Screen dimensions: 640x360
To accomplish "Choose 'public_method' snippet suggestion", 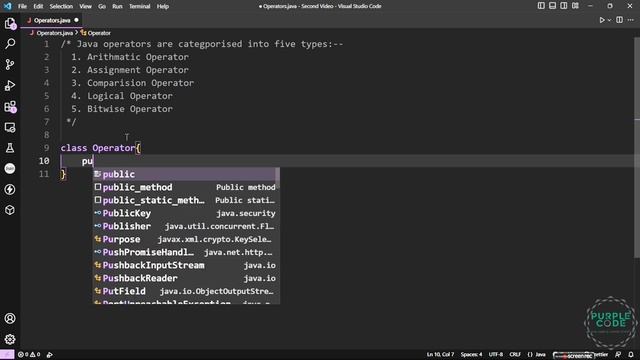I will pyautogui.click(x=184, y=187).
